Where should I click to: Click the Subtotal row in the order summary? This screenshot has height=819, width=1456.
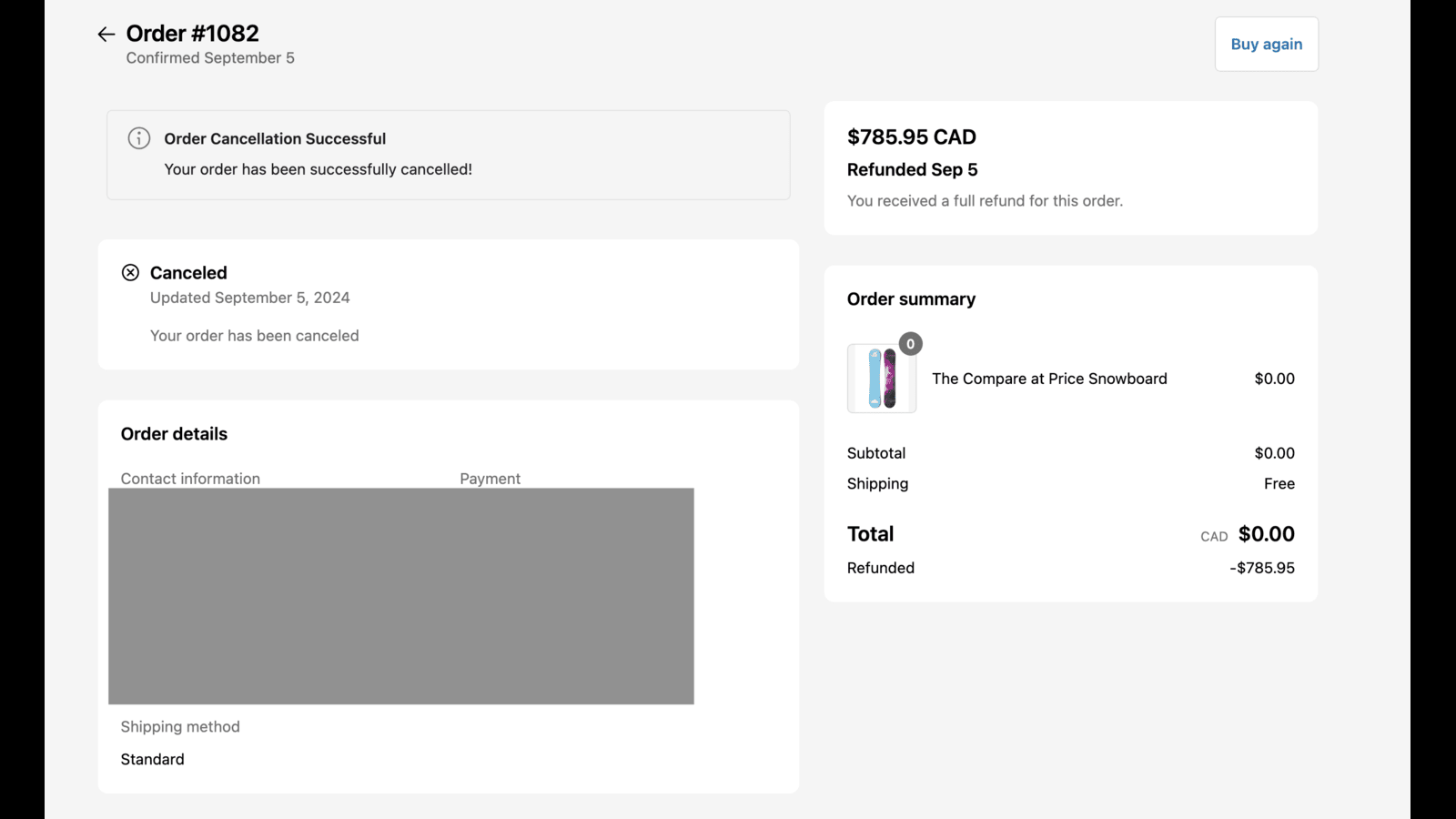(x=876, y=452)
